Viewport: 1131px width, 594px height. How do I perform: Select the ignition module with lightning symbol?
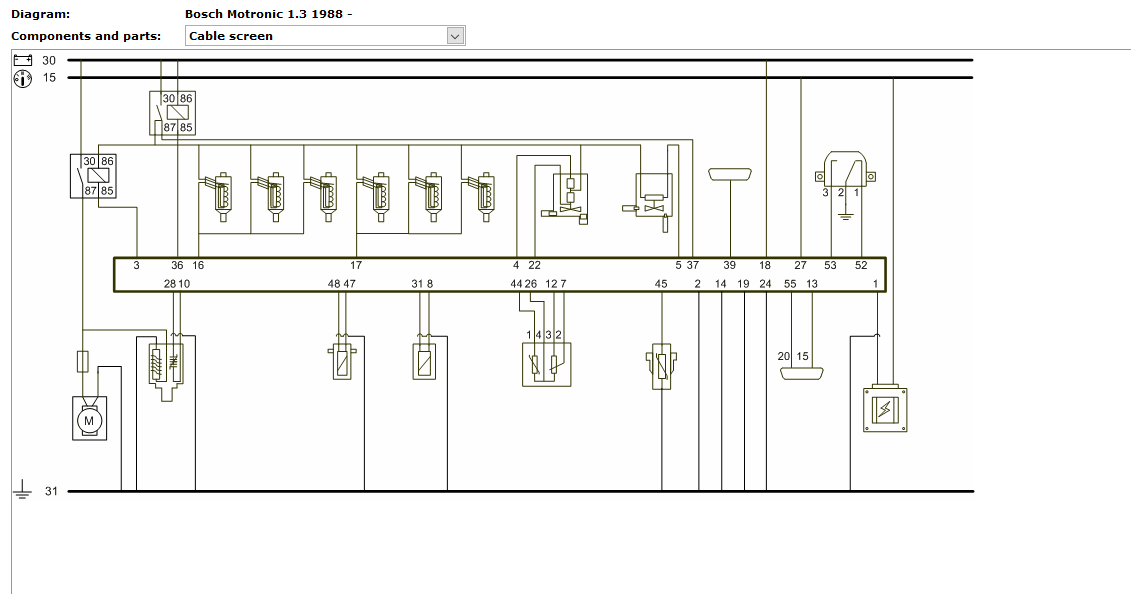click(x=887, y=410)
